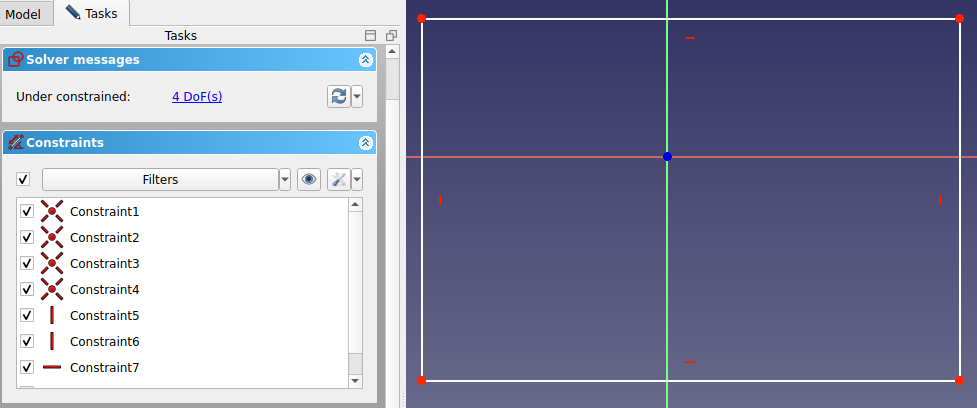Image resolution: width=977 pixels, height=408 pixels.
Task: Click the constraint settings tools icon
Action: 339,179
